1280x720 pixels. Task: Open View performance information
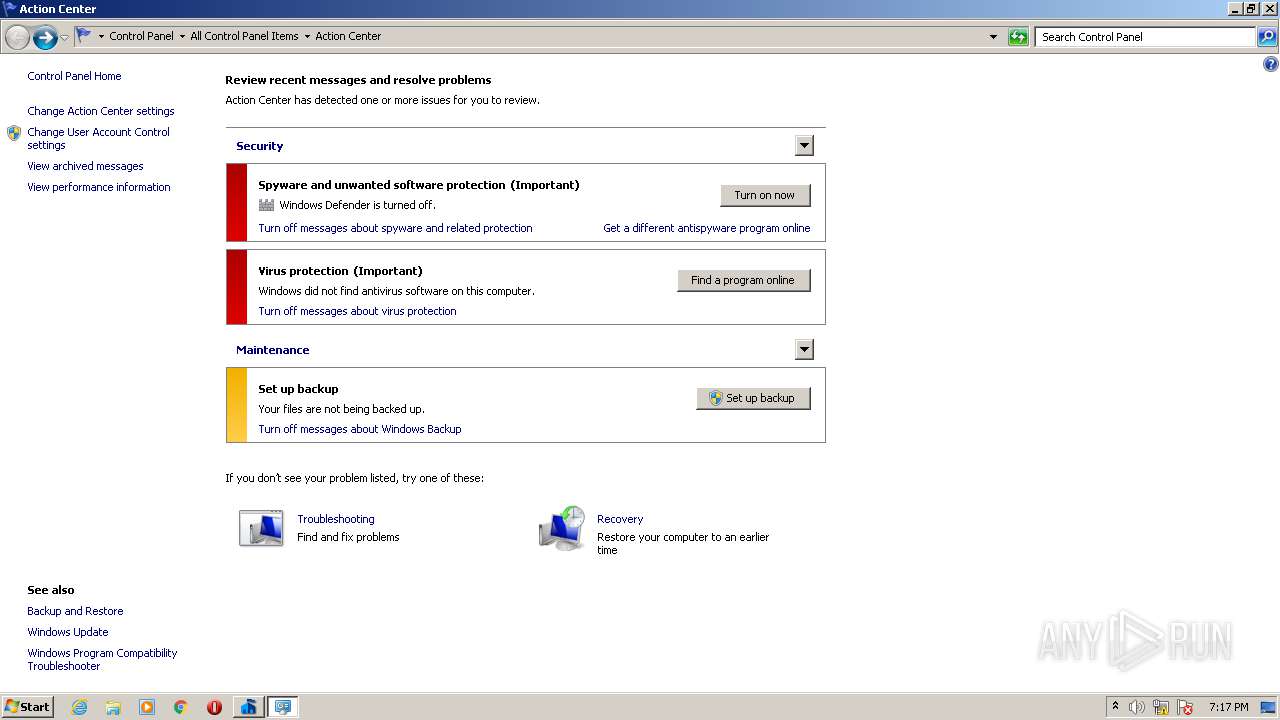[99, 187]
